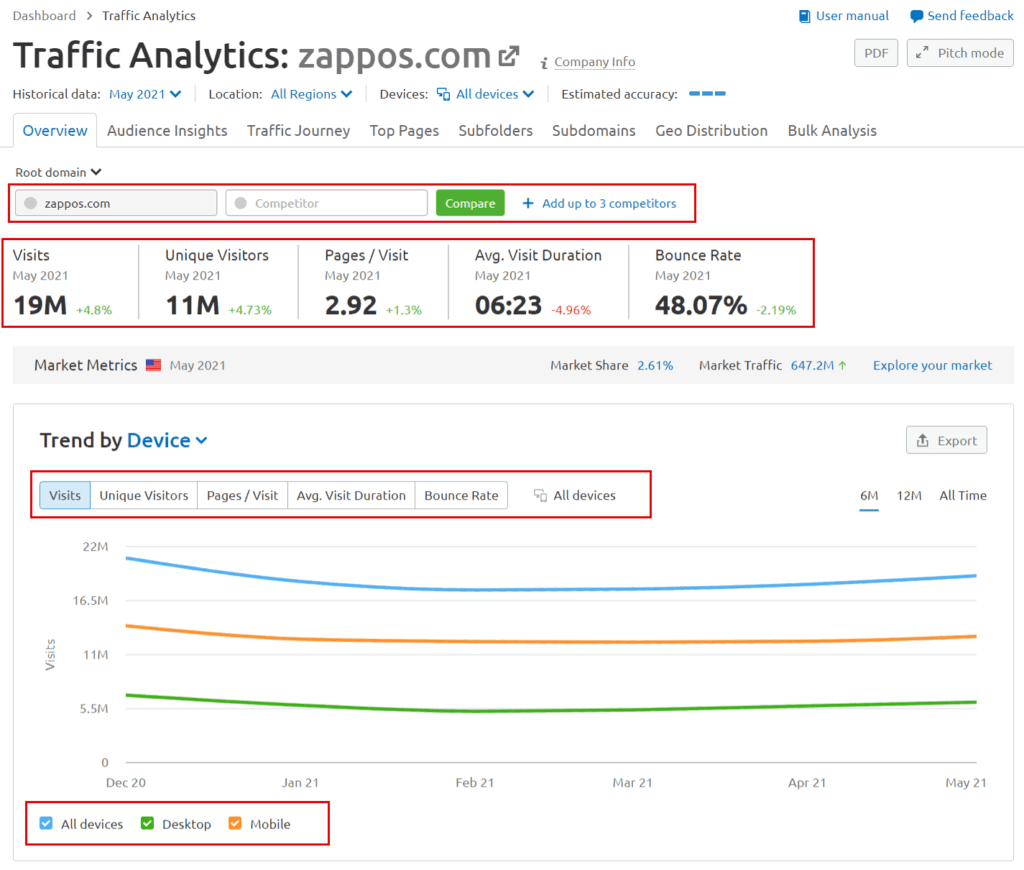This screenshot has height=870, width=1024.
Task: Open chart All devices selector
Action: (x=575, y=496)
